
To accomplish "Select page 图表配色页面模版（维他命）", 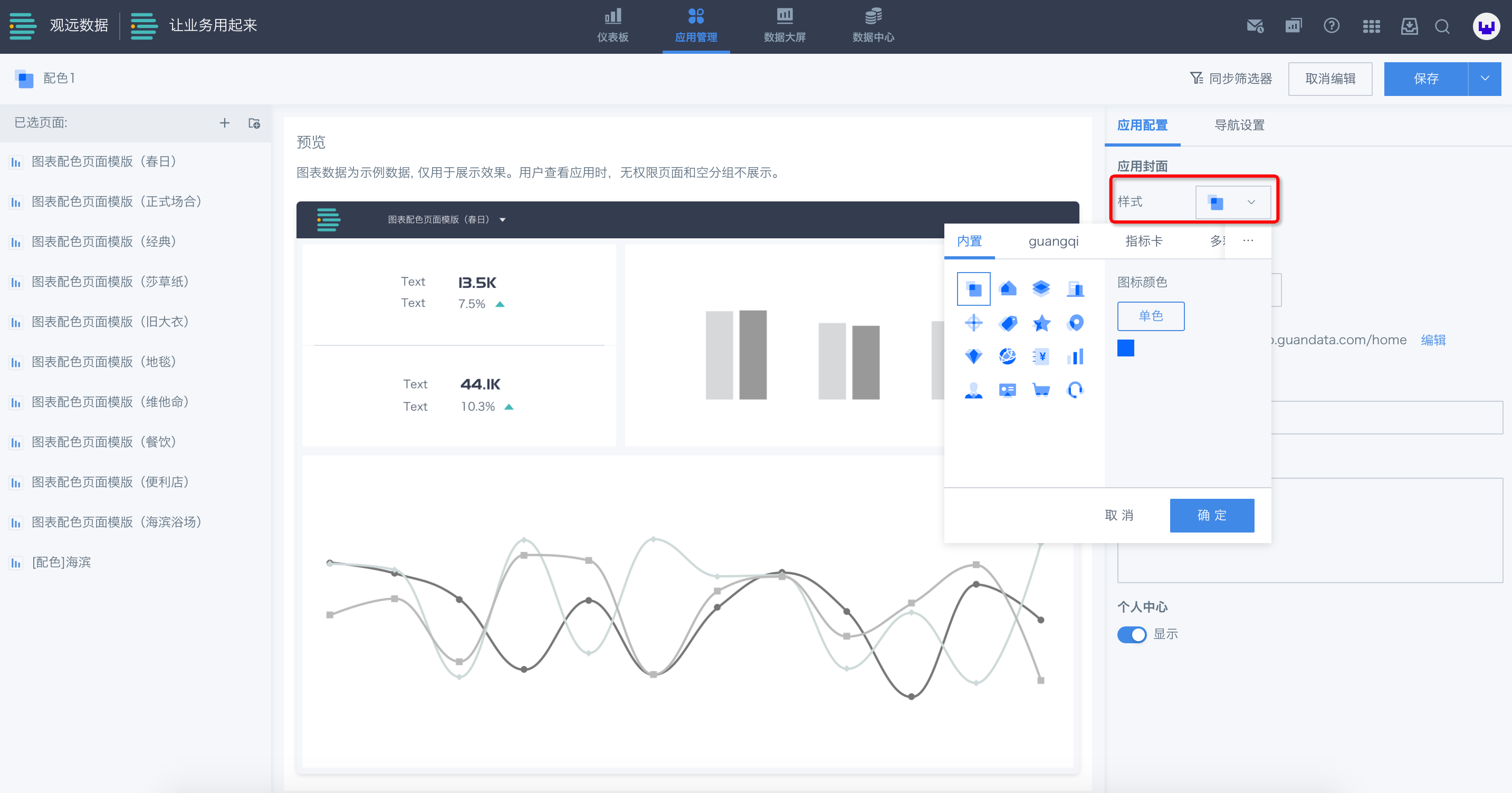I will (x=136, y=402).
